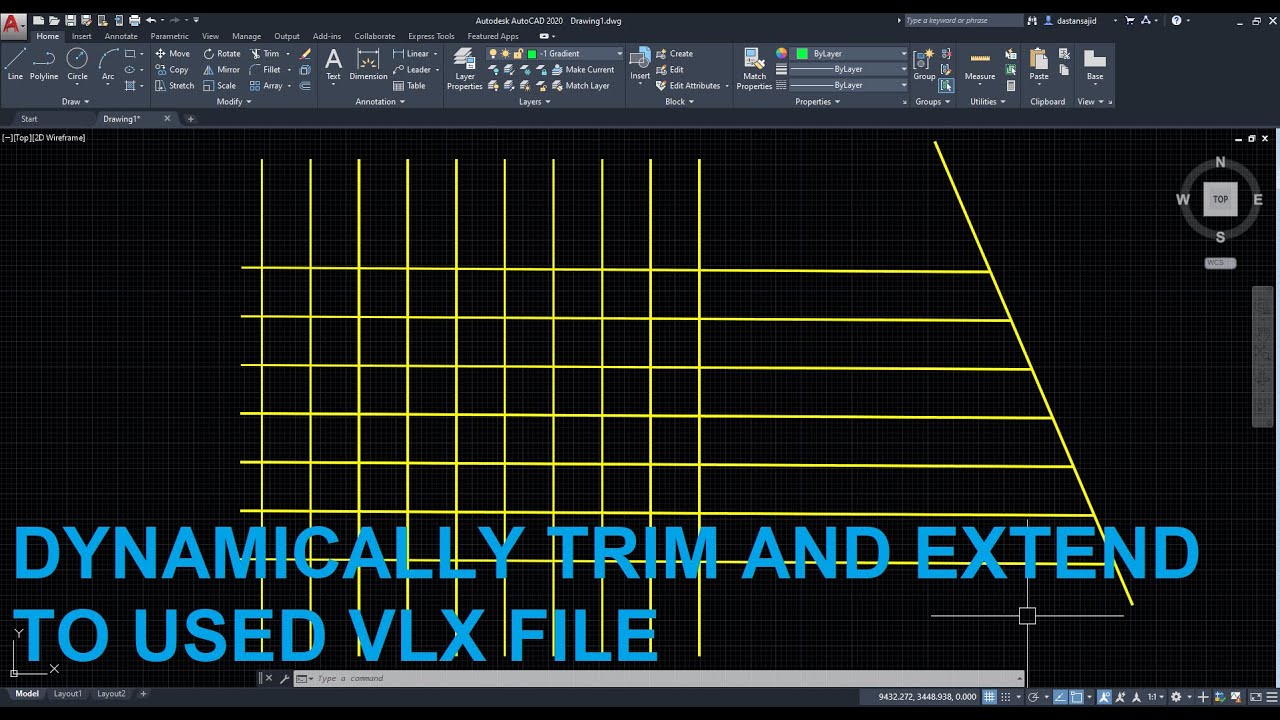Activate the Mirror command
The height and width of the screenshot is (720, 1280).
[221, 70]
